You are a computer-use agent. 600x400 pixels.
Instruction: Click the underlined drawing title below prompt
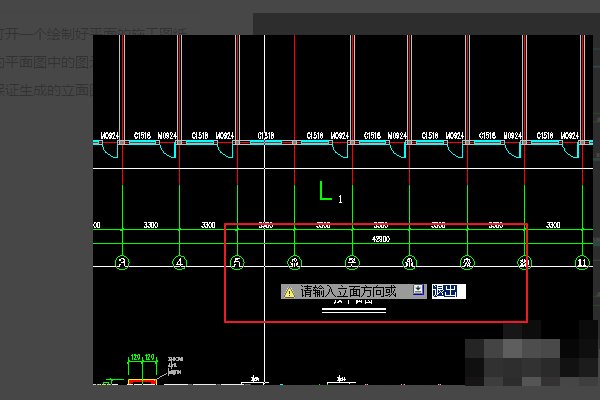tap(352, 306)
